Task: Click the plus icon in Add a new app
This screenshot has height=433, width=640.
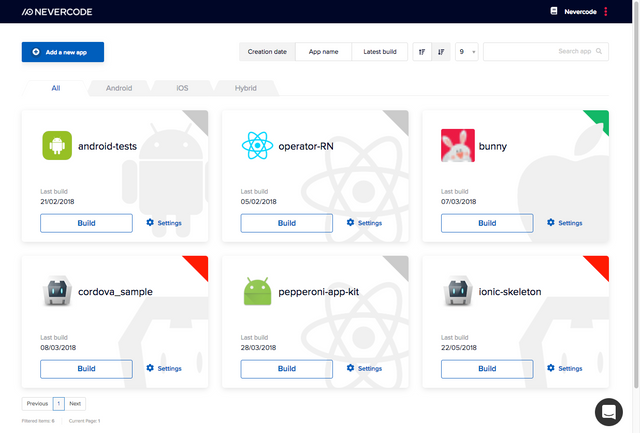Action: [36, 52]
